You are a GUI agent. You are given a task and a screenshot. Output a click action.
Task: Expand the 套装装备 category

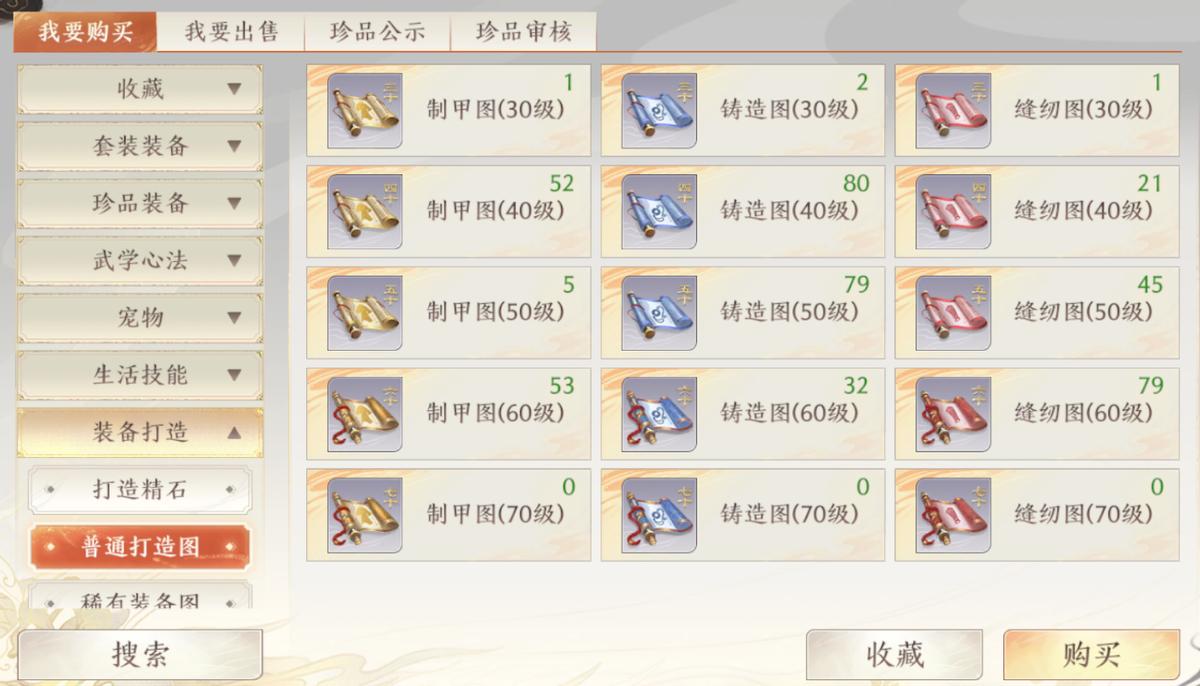pos(140,146)
